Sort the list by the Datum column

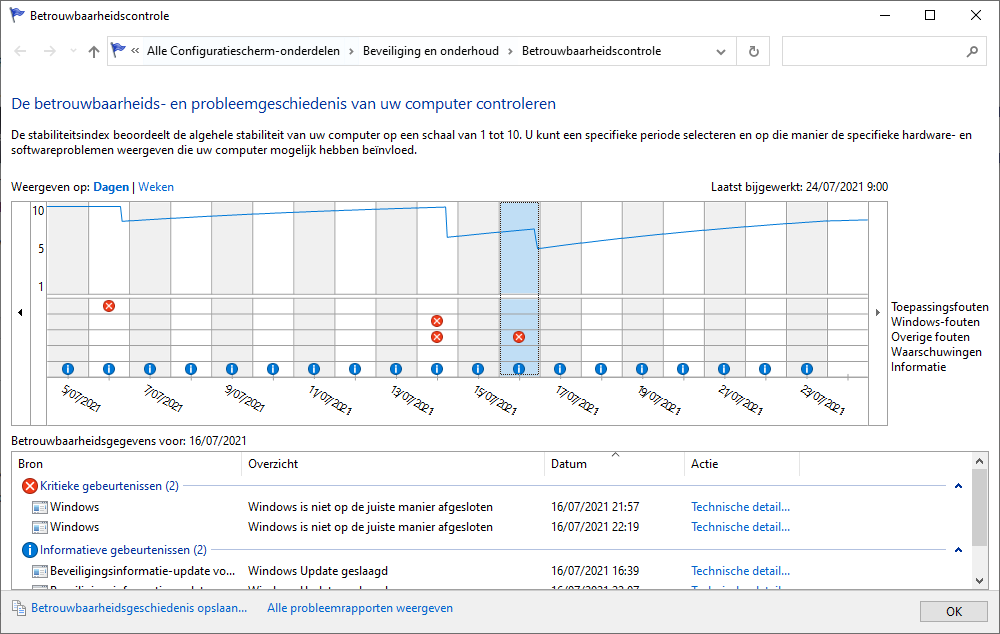[x=569, y=464]
